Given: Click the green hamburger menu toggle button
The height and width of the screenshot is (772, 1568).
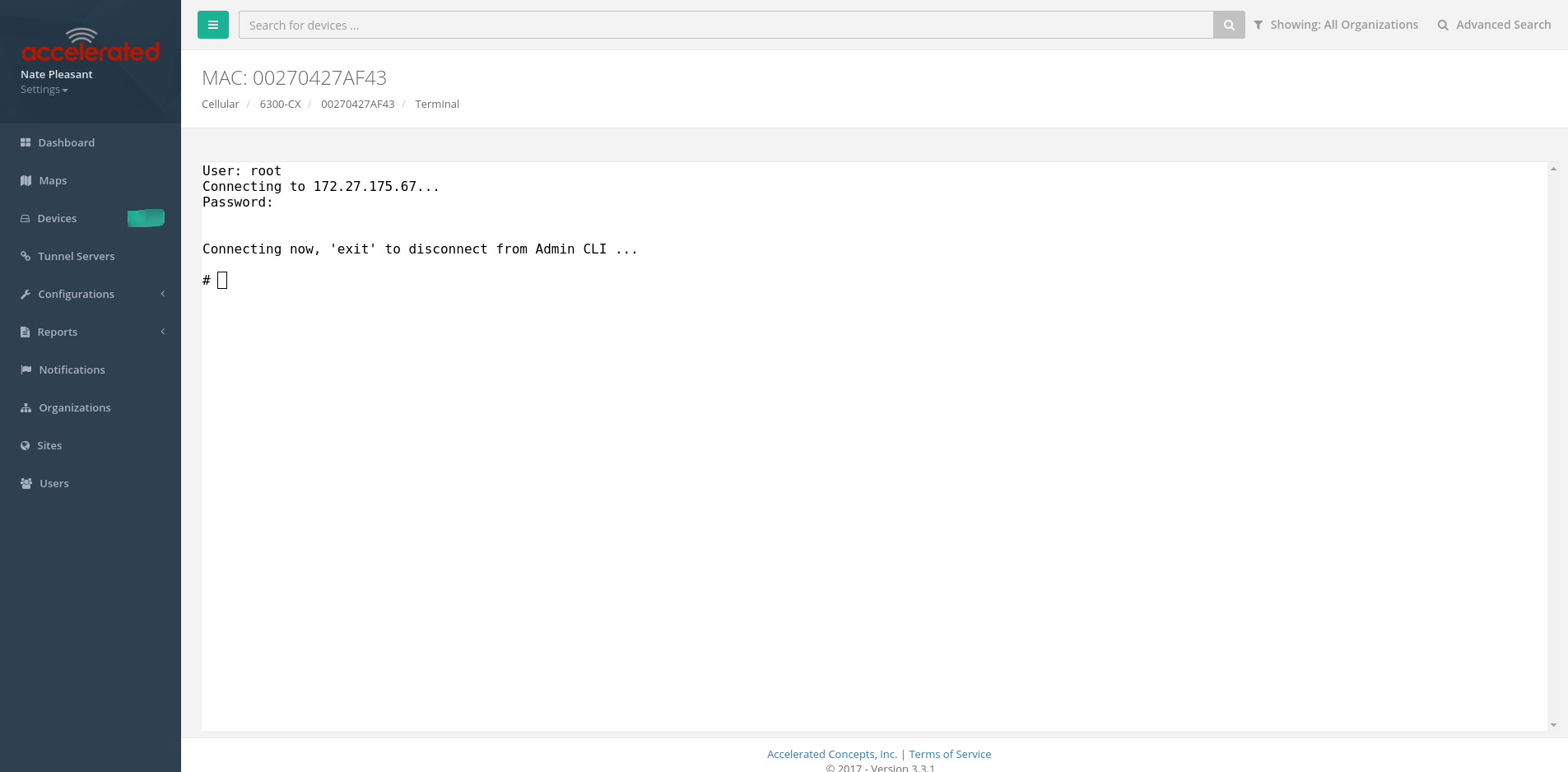Looking at the screenshot, I should [x=212, y=25].
